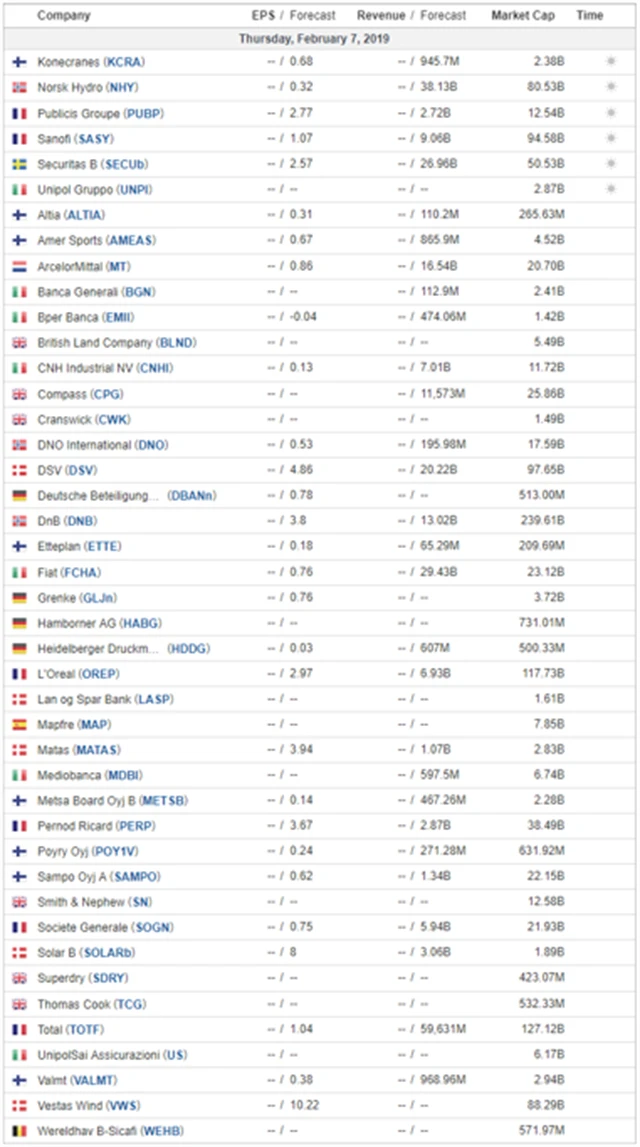Image resolution: width=640 pixels, height=1147 pixels.
Task: Click the time icon in the Sanofi row
Action: [x=612, y=138]
